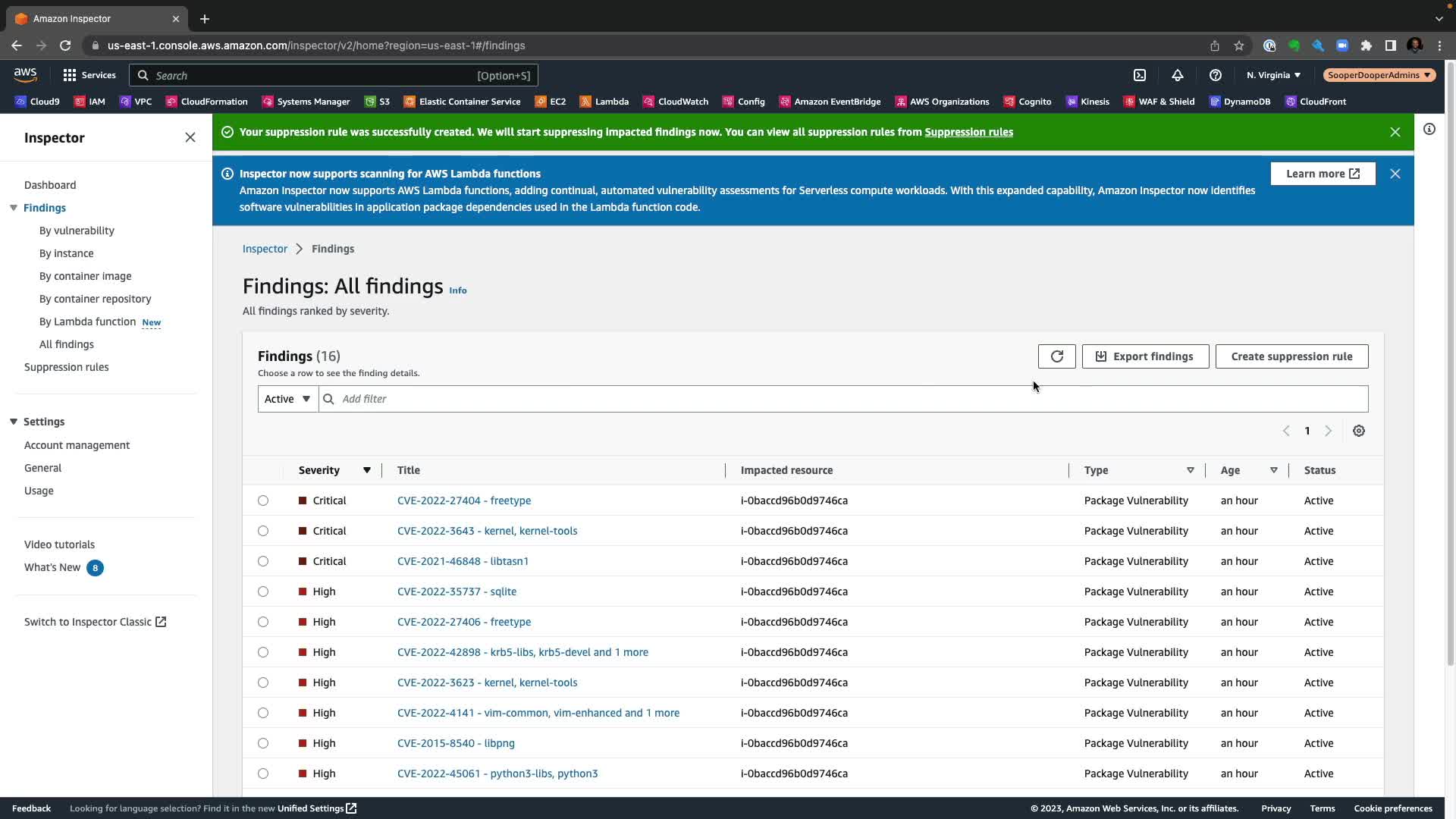This screenshot has width=1456, height=819.
Task: Dismiss the green suppression rule banner
Action: [1395, 132]
